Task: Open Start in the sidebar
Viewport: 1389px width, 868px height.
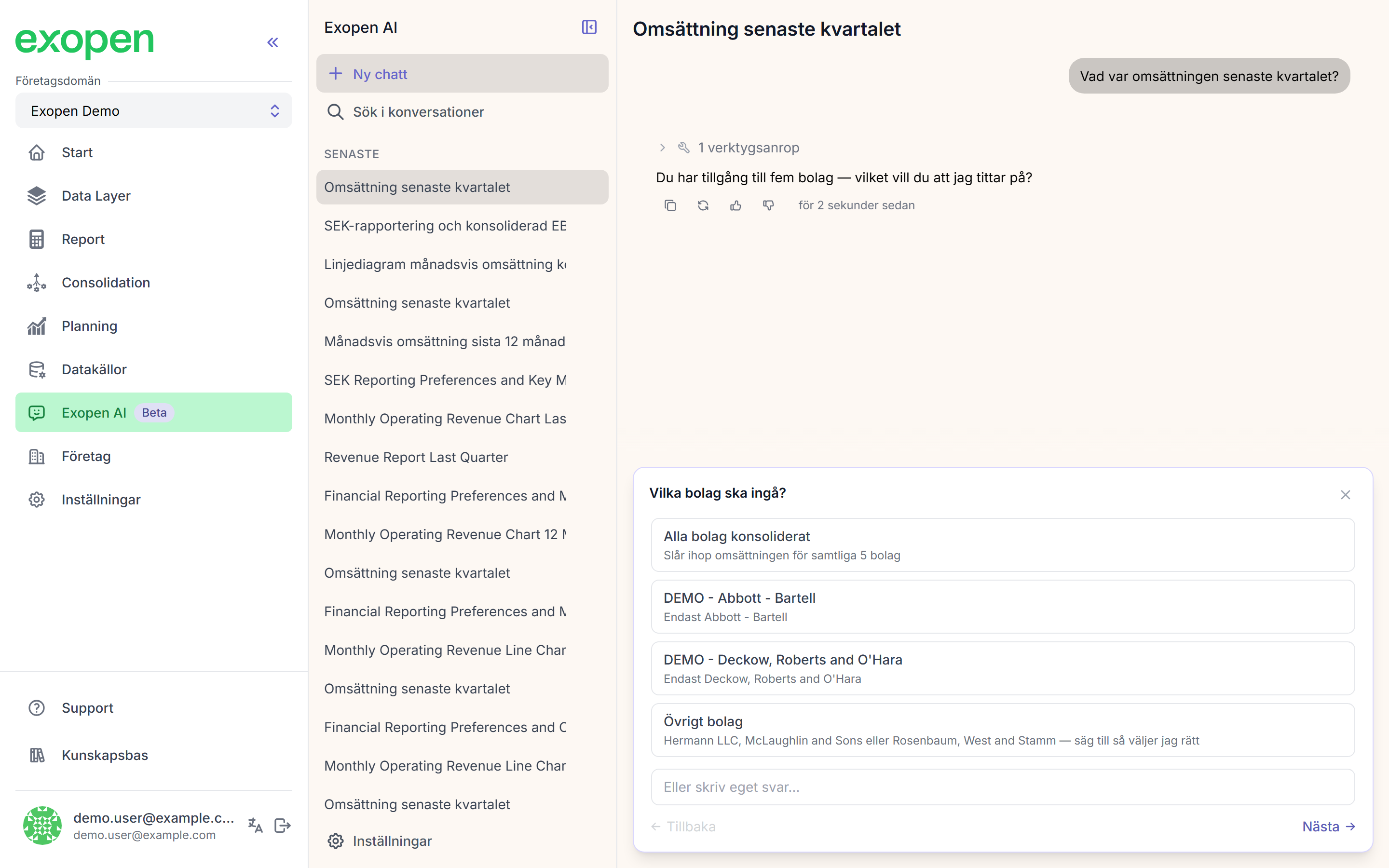Action: tap(154, 153)
